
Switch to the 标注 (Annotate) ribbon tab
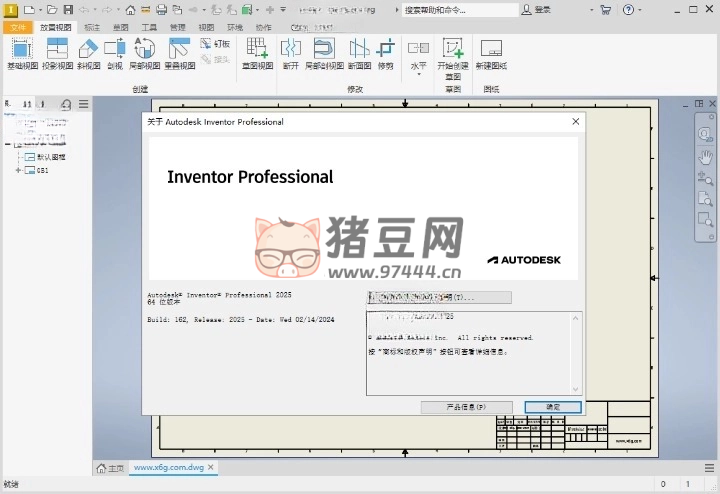(92, 28)
